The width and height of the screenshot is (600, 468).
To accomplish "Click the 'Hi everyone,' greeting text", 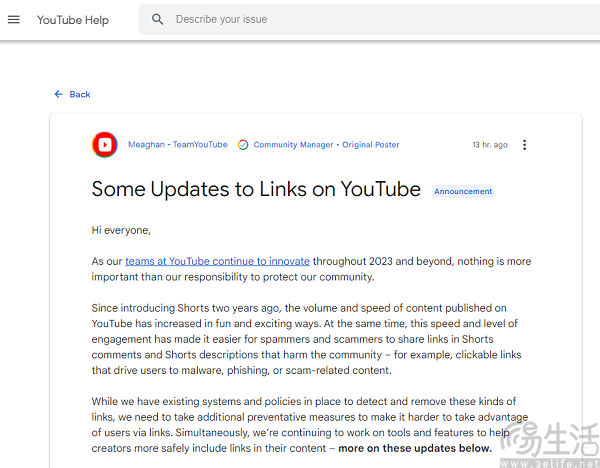I will click(121, 230).
